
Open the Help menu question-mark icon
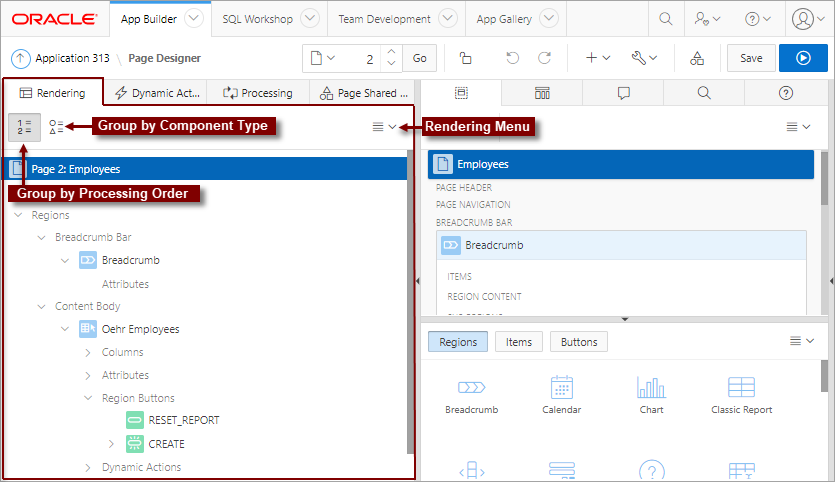[x=757, y=19]
